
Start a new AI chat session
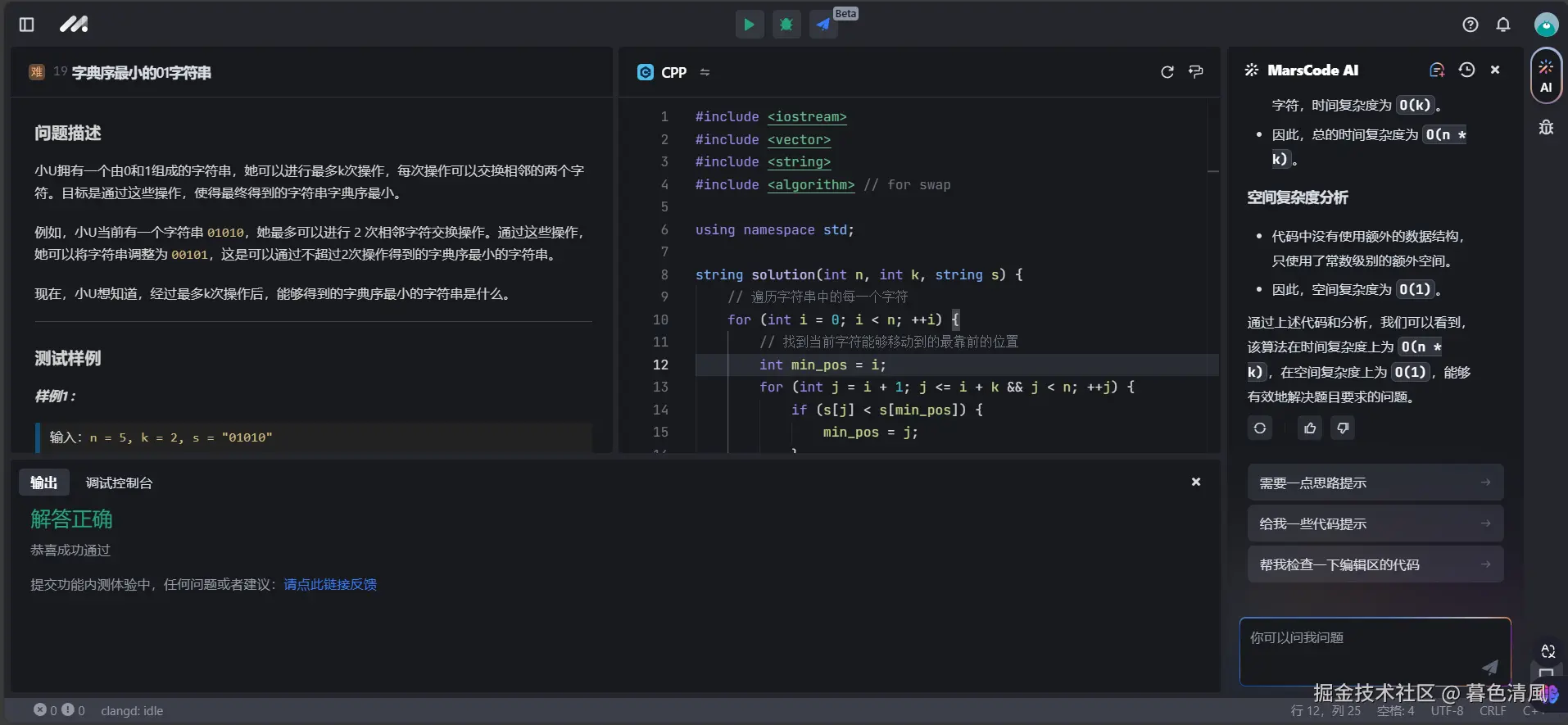point(1437,70)
